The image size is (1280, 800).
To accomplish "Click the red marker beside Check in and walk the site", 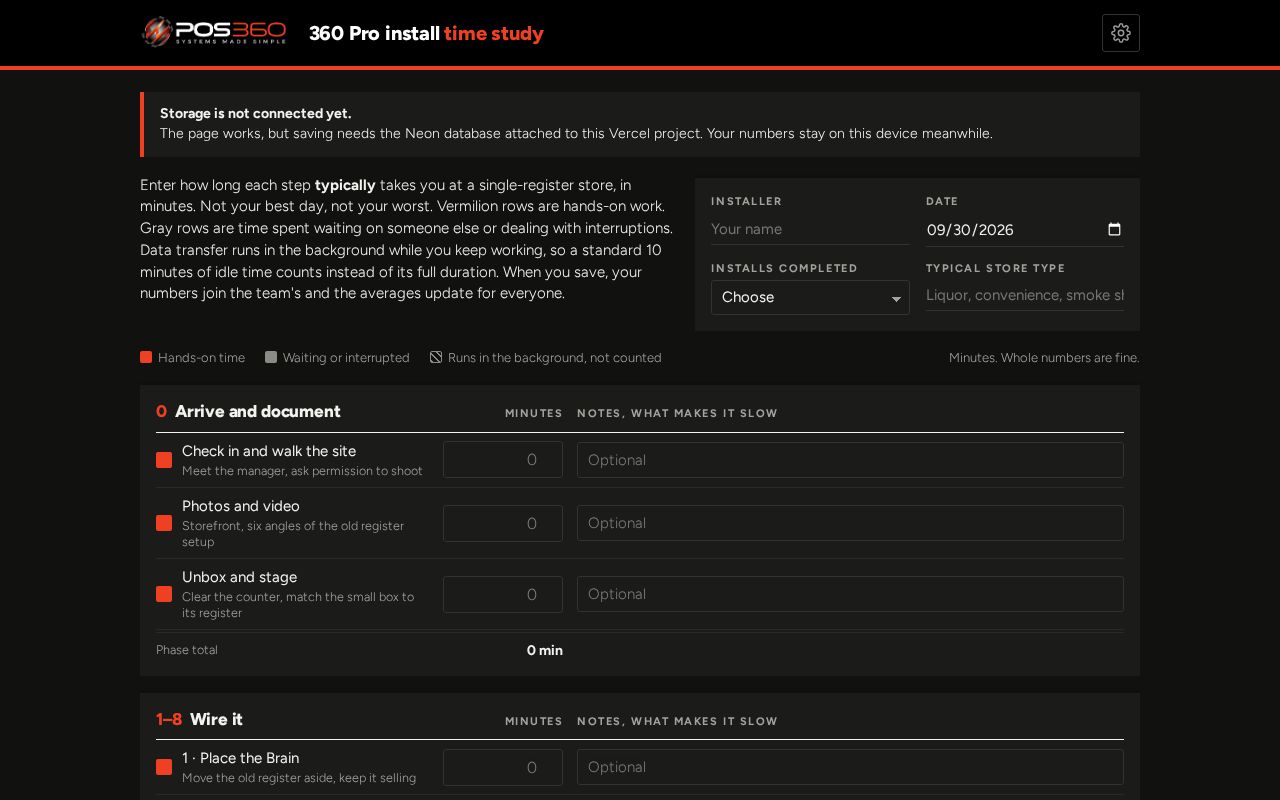I will click(164, 460).
